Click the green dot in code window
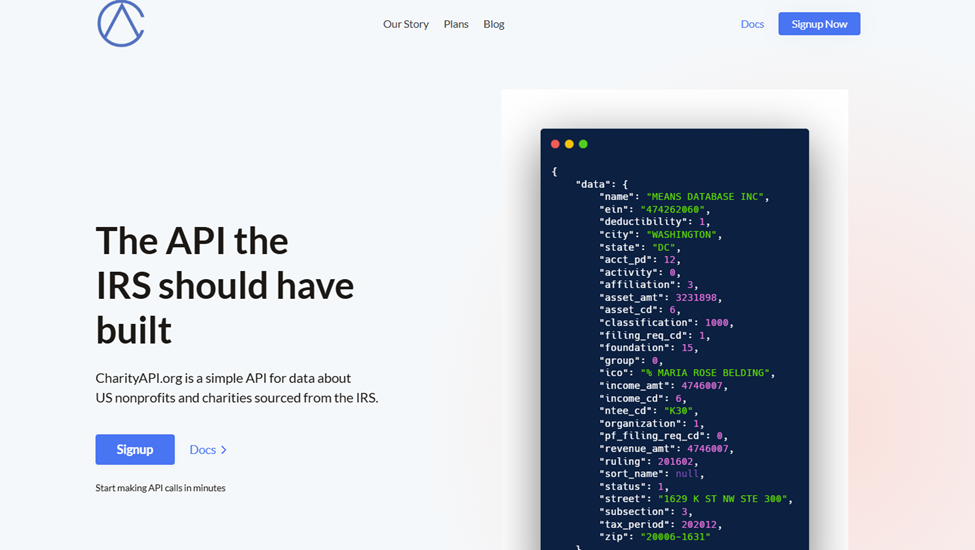The image size is (975, 550). click(583, 144)
